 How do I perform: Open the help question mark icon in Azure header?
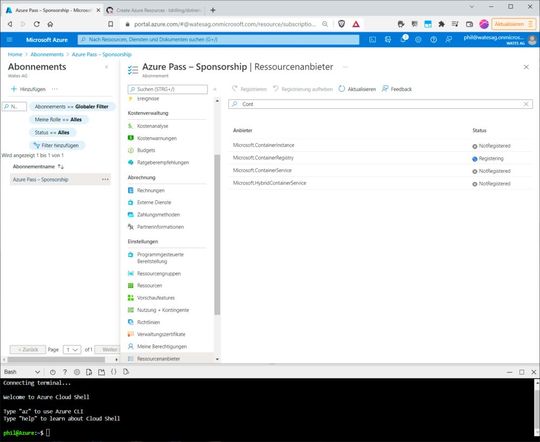click(434, 40)
